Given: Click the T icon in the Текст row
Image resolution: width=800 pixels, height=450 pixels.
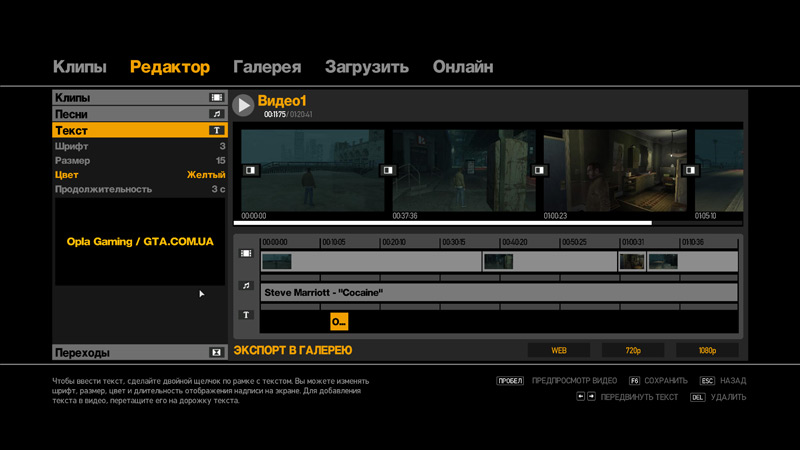Looking at the screenshot, I should click(x=216, y=131).
